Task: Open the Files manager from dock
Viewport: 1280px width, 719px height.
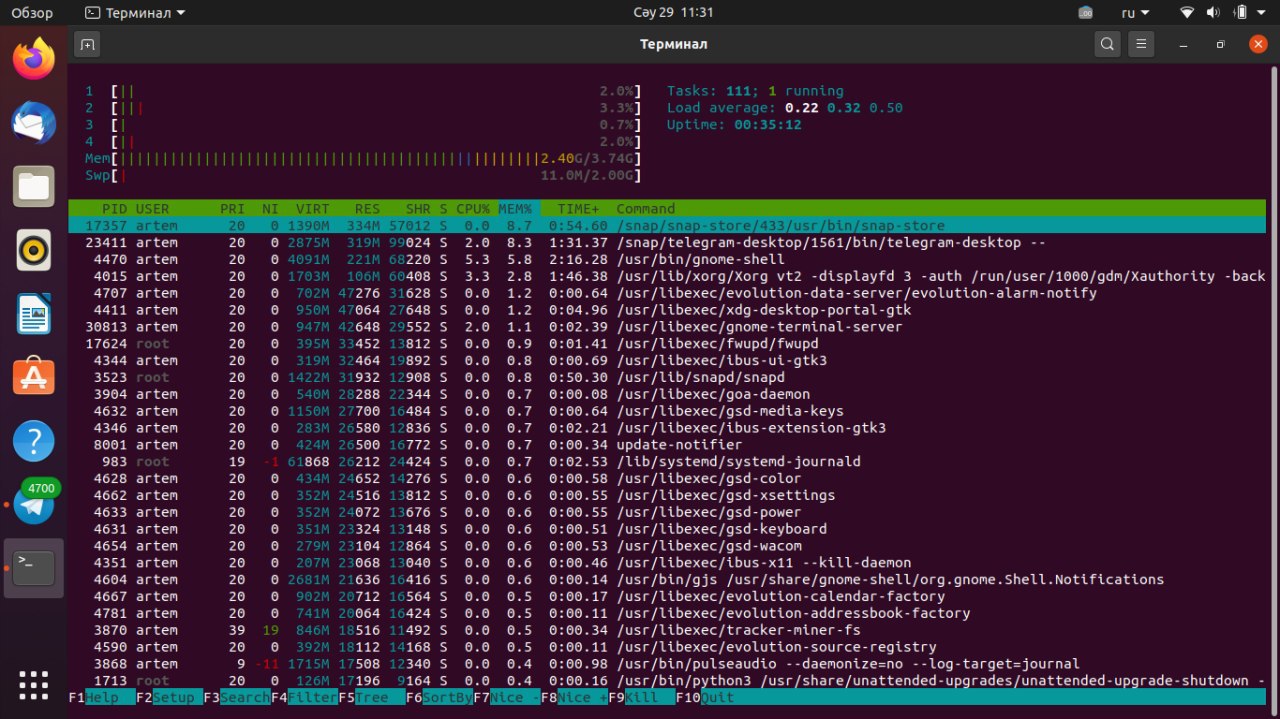Action: tap(34, 186)
